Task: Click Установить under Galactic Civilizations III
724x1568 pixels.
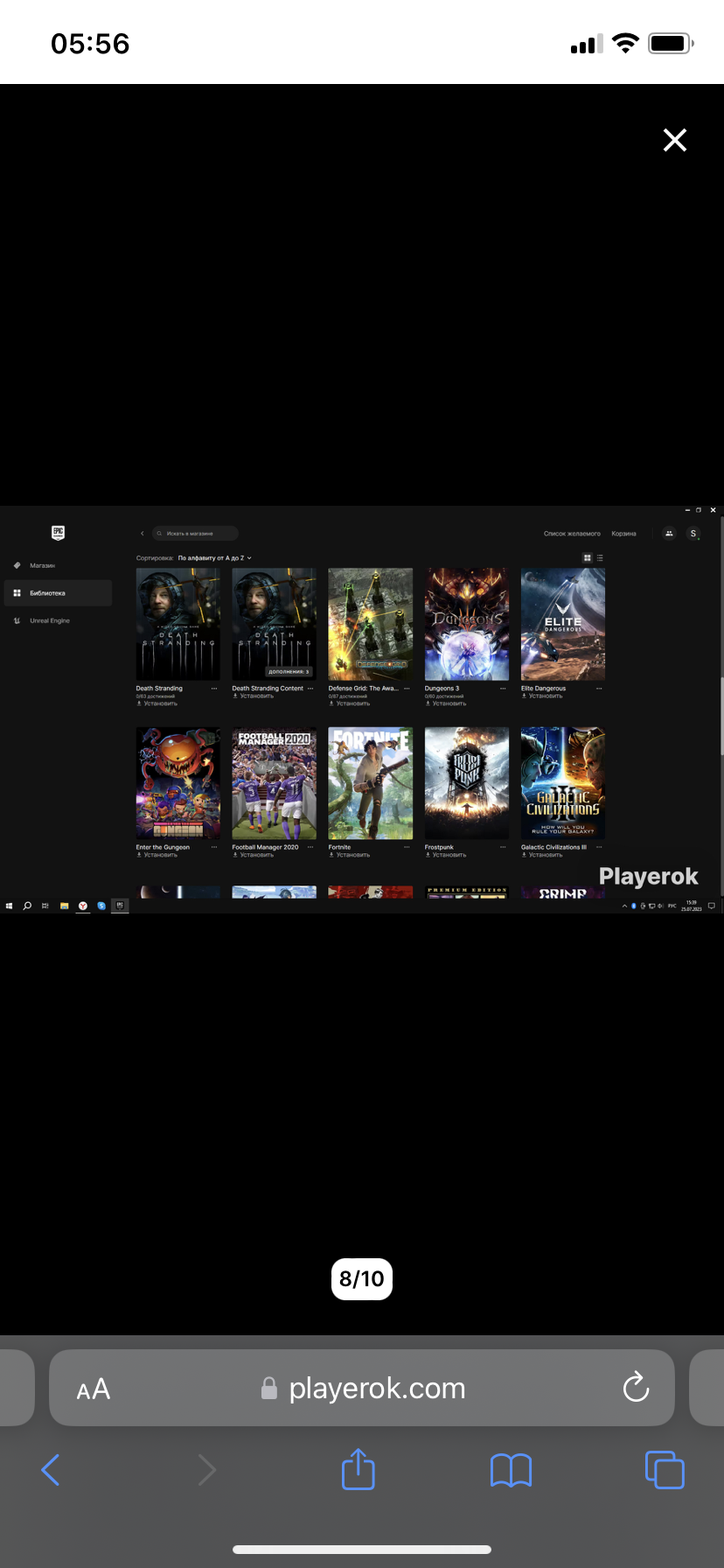Action: pos(542,855)
